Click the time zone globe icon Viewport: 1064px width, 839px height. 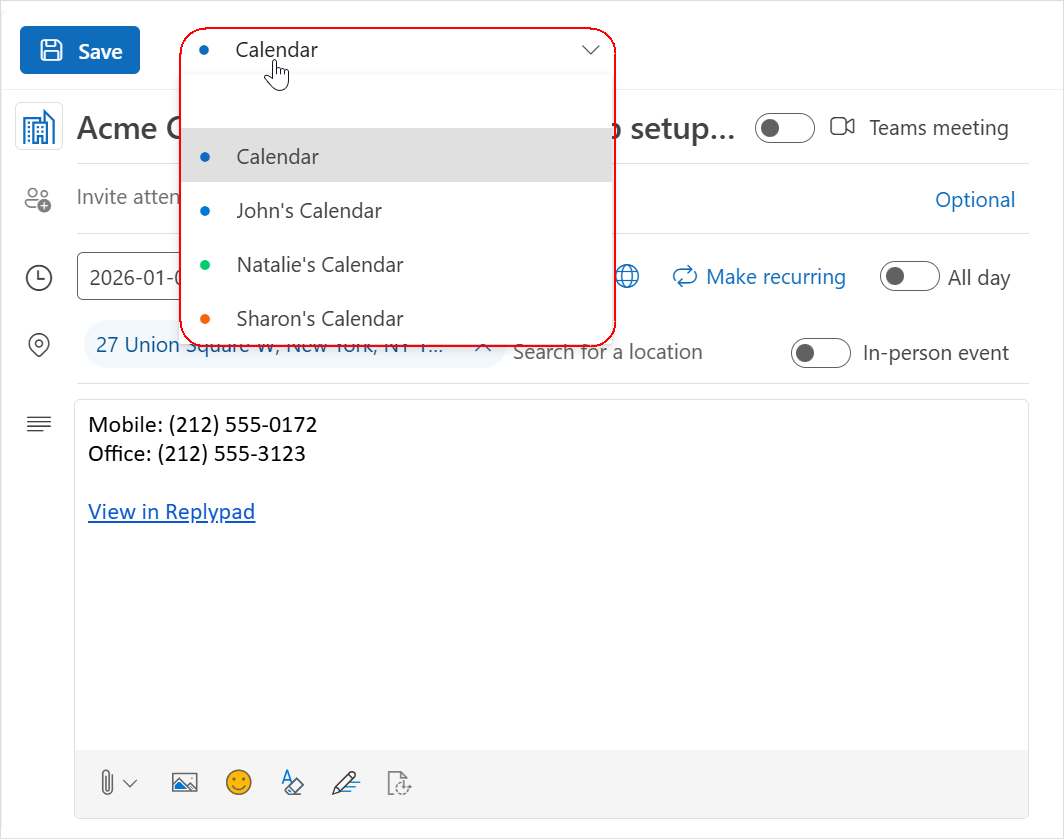(x=627, y=277)
